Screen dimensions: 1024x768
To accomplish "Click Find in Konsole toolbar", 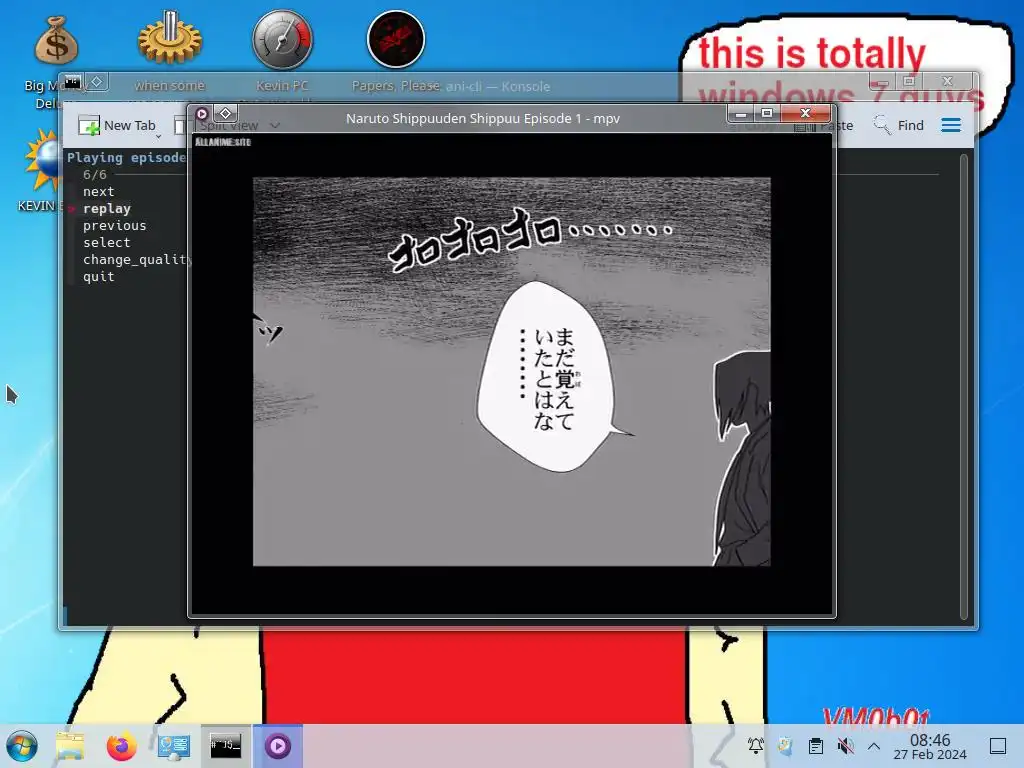I will [x=899, y=125].
